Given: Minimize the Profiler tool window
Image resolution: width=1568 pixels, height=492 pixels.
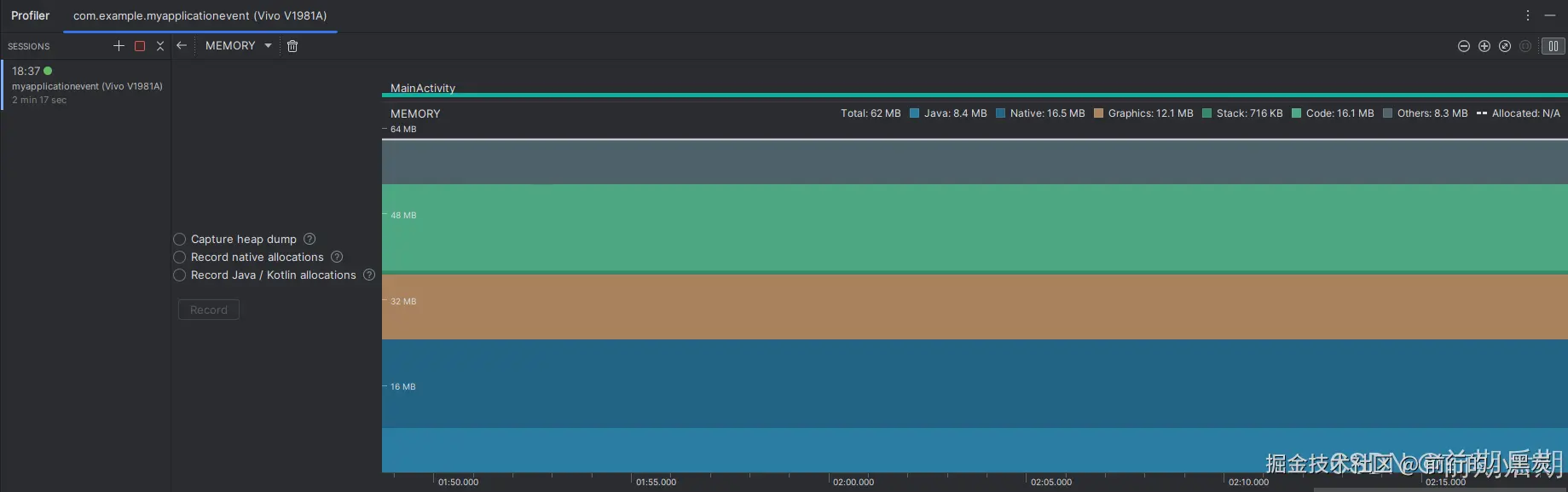Looking at the screenshot, I should point(1550,15).
